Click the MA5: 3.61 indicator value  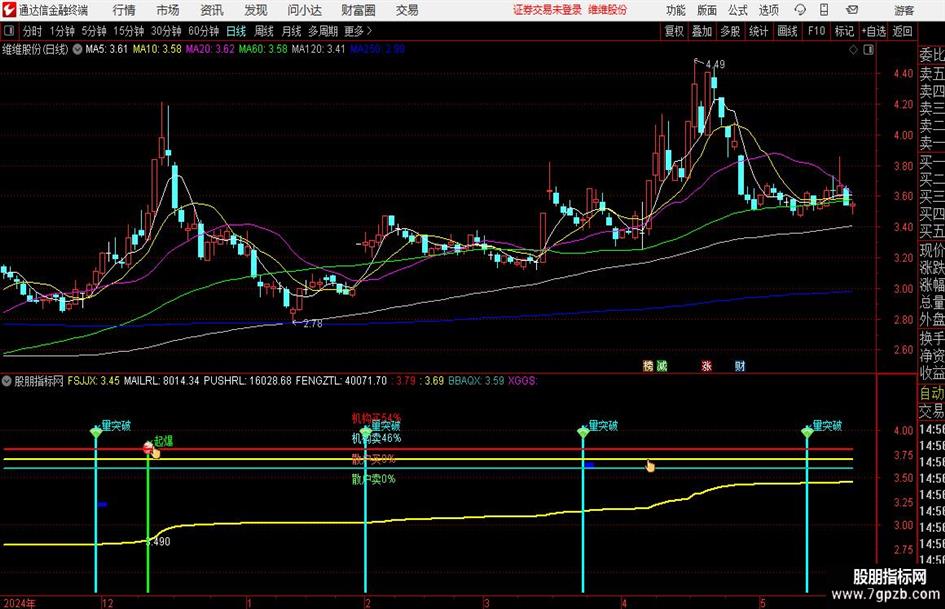click(107, 49)
